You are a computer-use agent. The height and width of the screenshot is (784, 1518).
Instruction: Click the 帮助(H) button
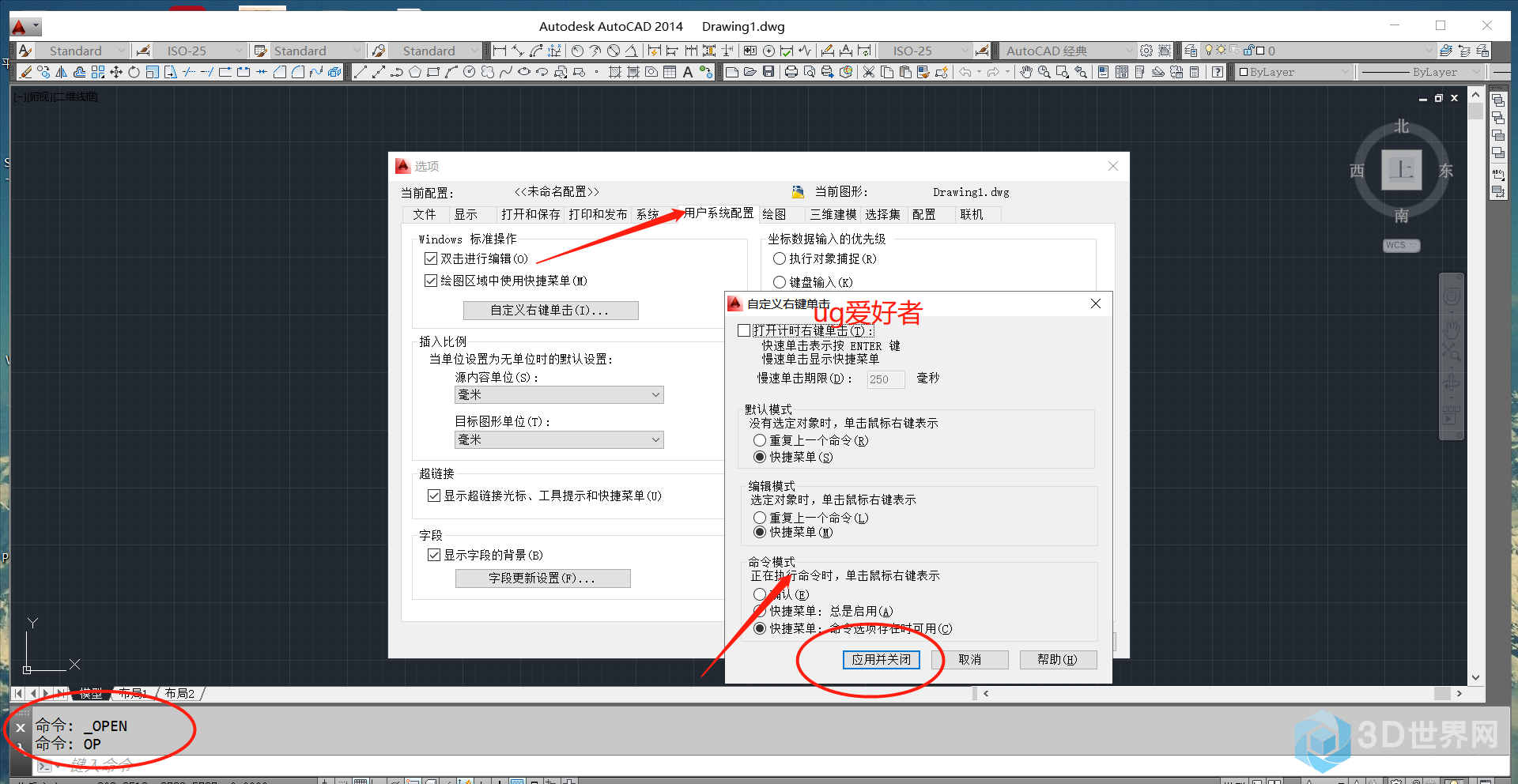(x=1058, y=660)
